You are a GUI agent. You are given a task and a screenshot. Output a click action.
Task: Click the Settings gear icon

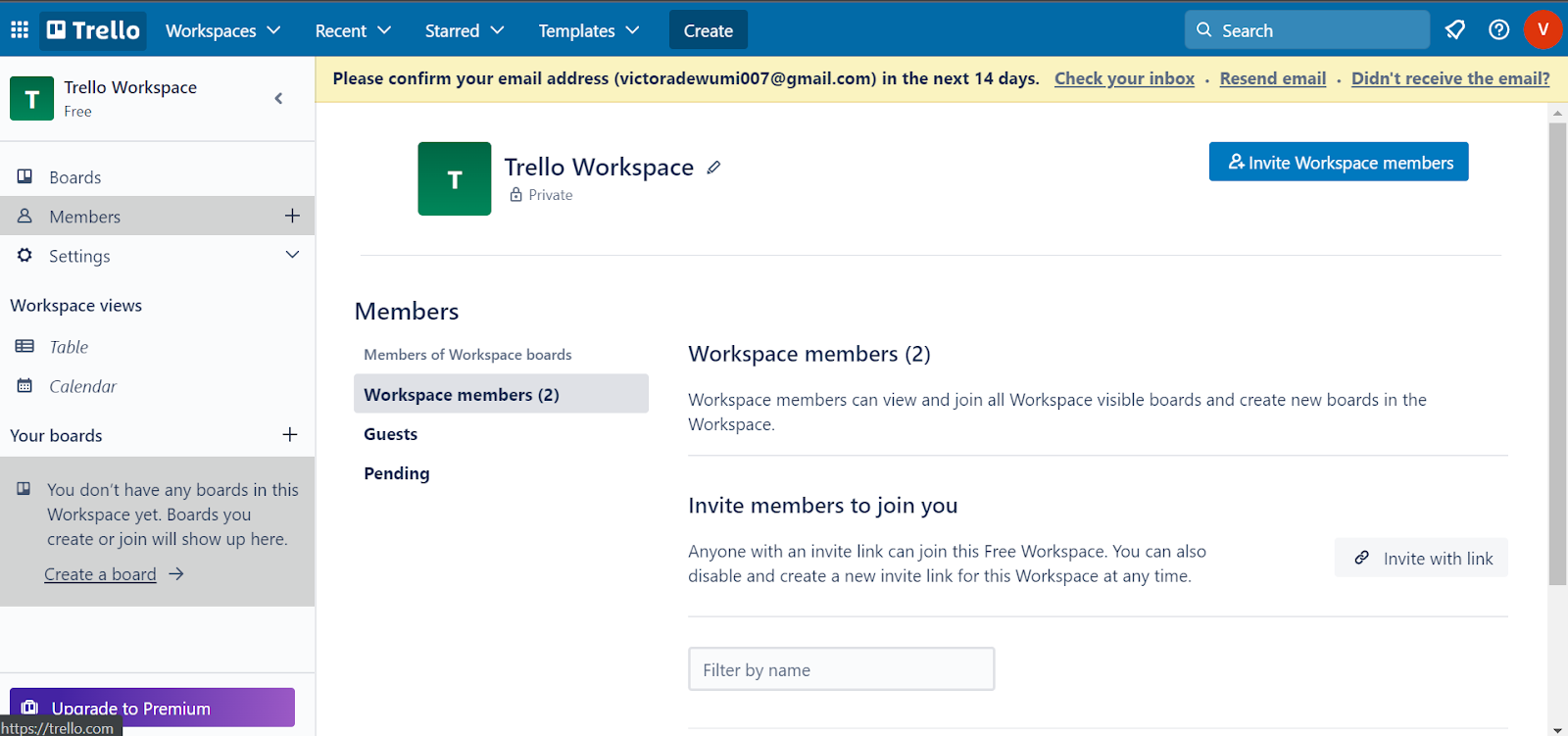(x=24, y=255)
